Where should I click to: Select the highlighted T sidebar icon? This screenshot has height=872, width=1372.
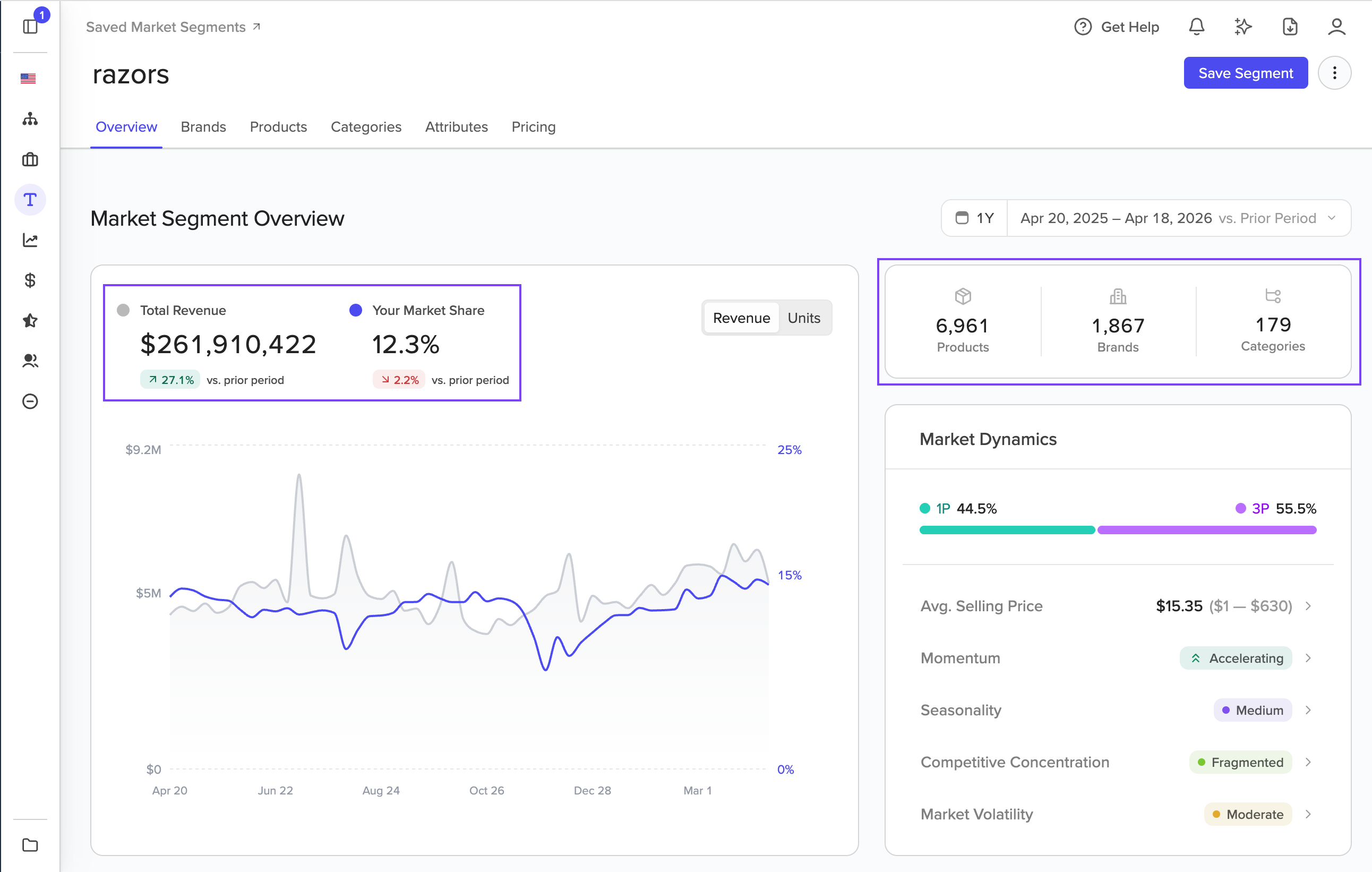[x=30, y=200]
